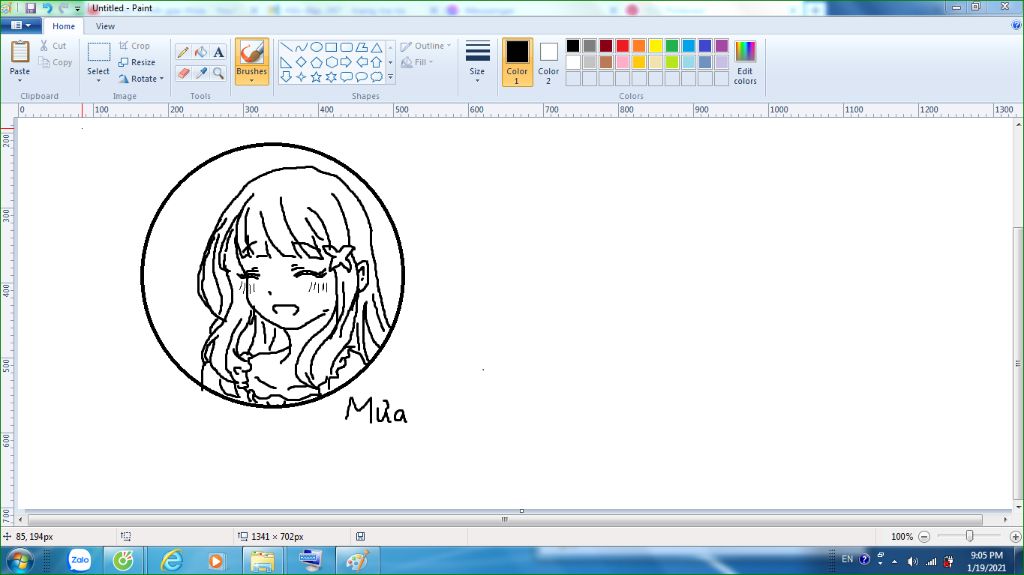Pick the yellow color swatch
The image size is (1024, 575).
656,46
